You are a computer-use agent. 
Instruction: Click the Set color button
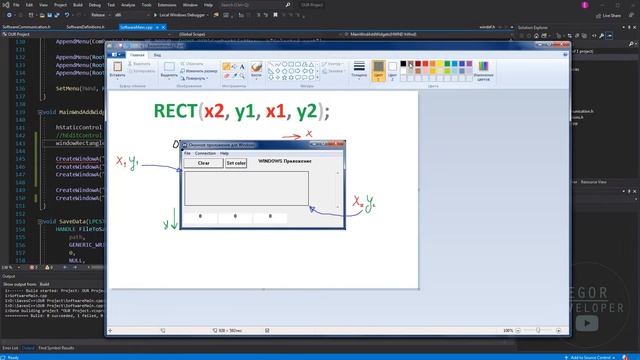click(236, 163)
